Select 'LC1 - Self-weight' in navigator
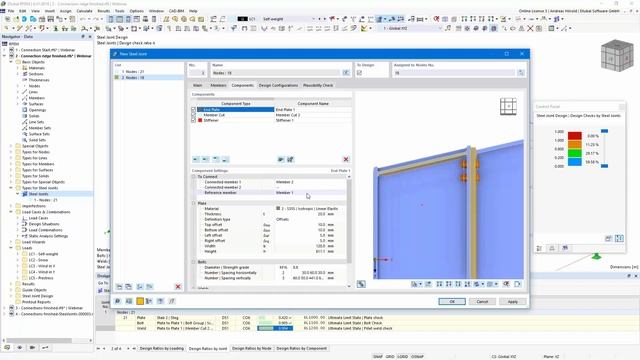 click(43, 254)
